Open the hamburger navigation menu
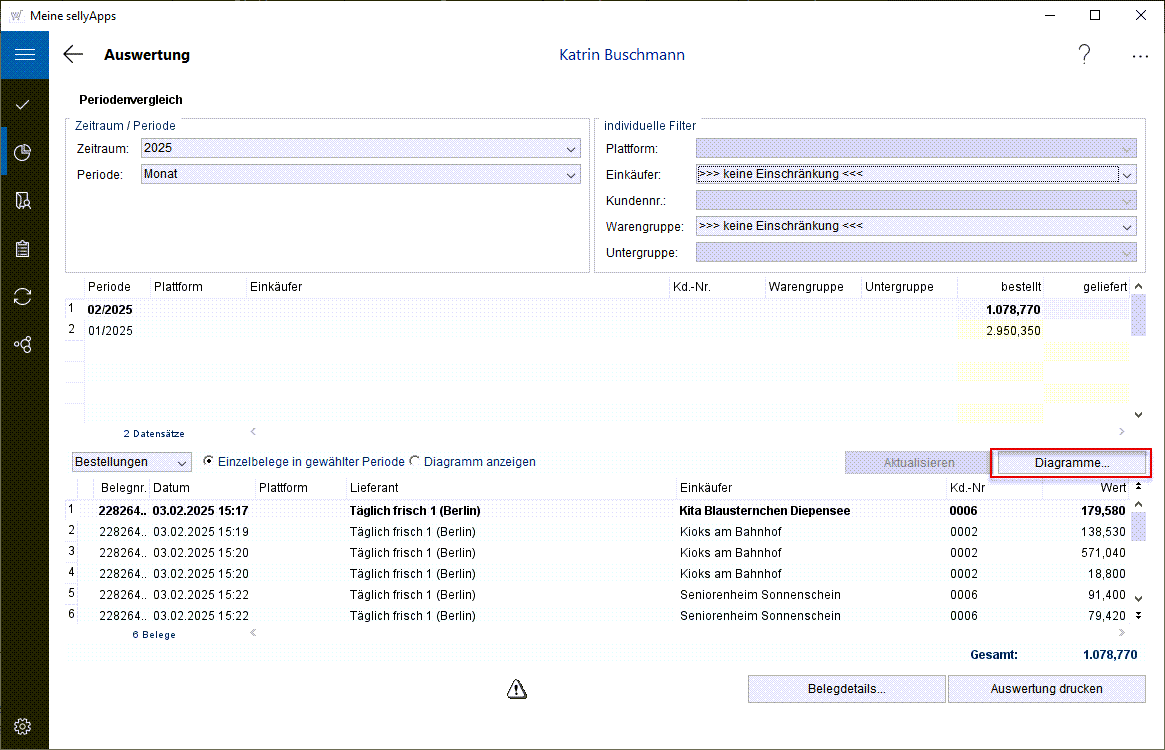Image resolution: width=1165 pixels, height=750 pixels. (x=24, y=55)
